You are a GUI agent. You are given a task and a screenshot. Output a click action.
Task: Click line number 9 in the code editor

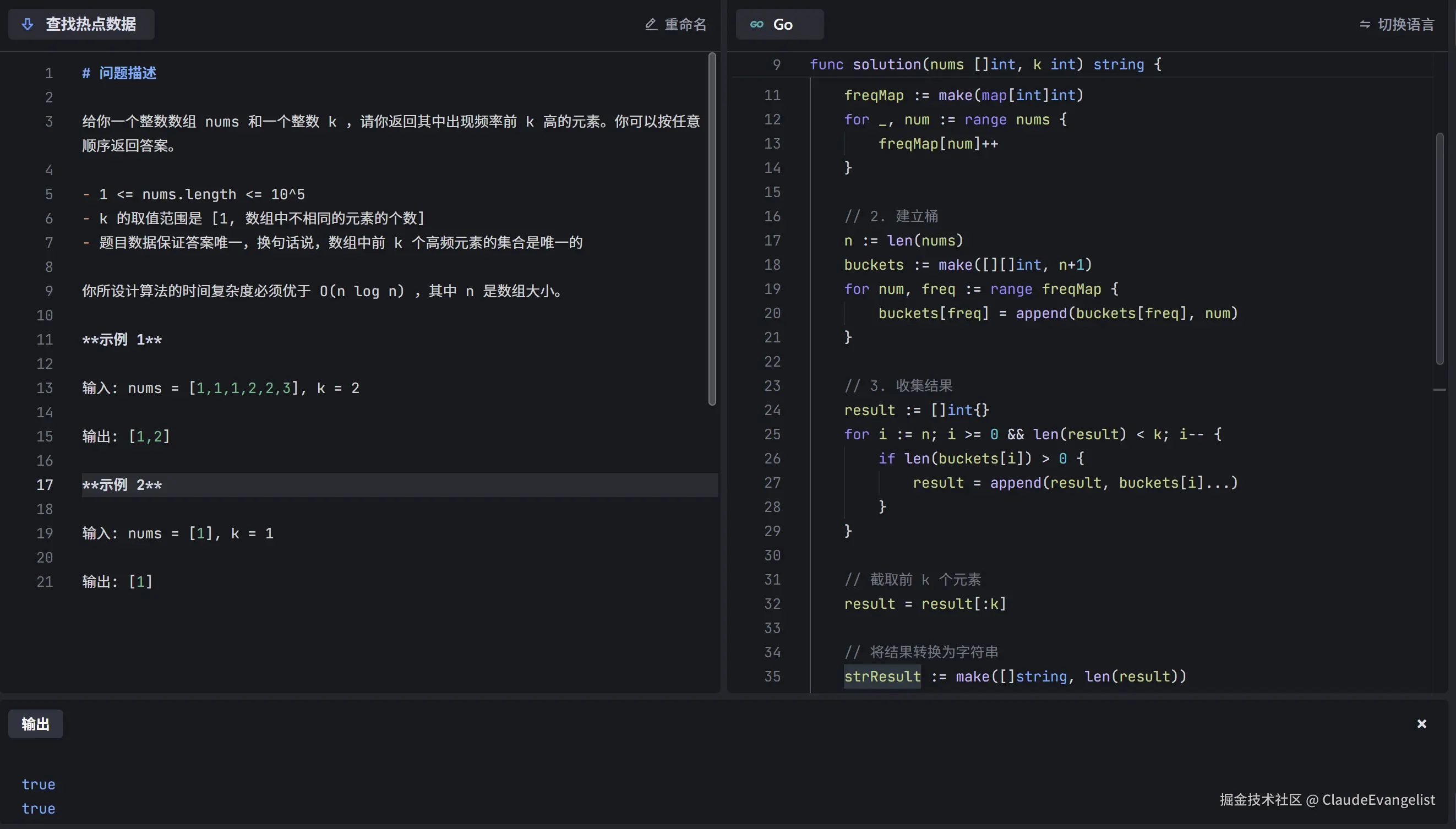tap(776, 64)
